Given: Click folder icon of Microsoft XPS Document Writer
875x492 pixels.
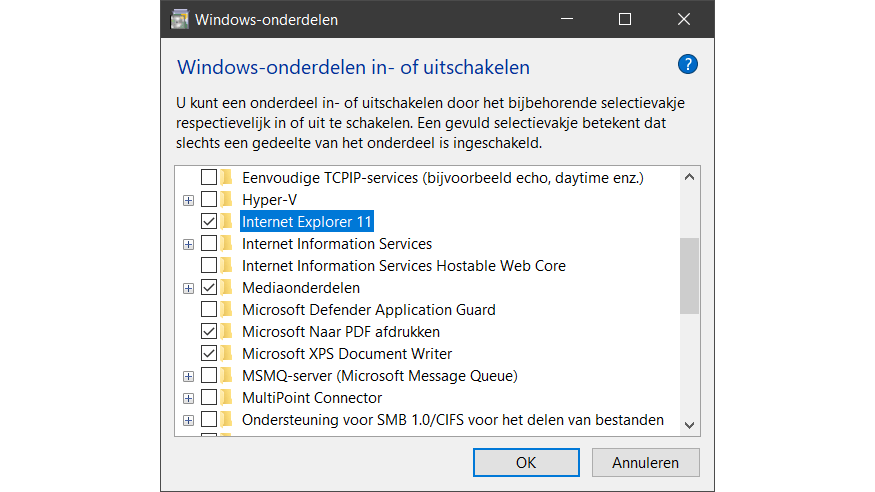Looking at the screenshot, I should 227,353.
